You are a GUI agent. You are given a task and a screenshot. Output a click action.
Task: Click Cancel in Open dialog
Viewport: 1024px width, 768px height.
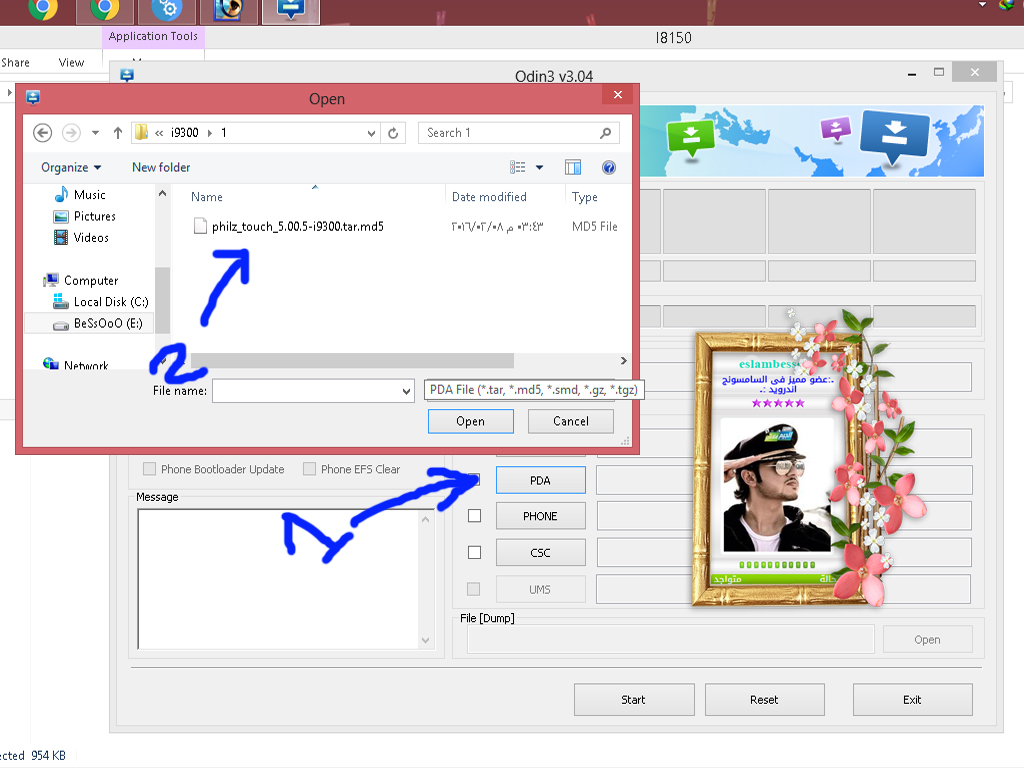(571, 421)
